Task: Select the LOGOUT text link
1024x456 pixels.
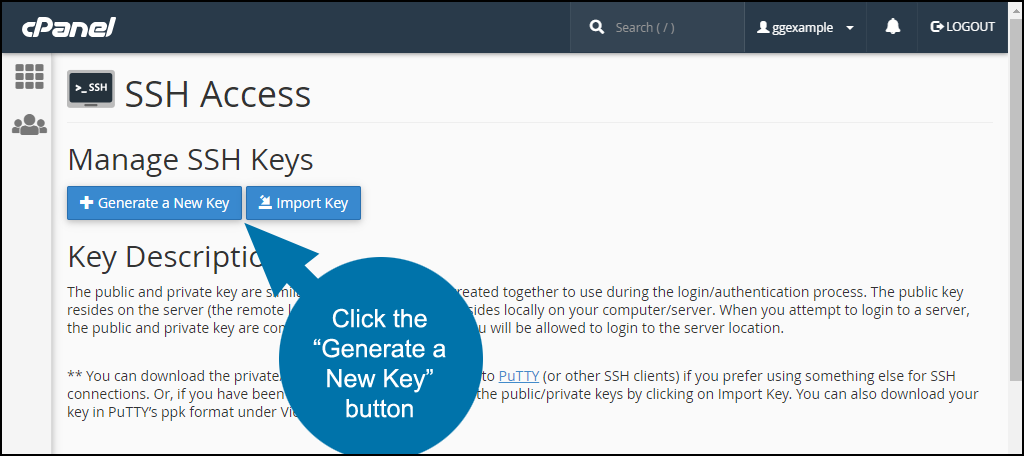Action: coord(970,27)
